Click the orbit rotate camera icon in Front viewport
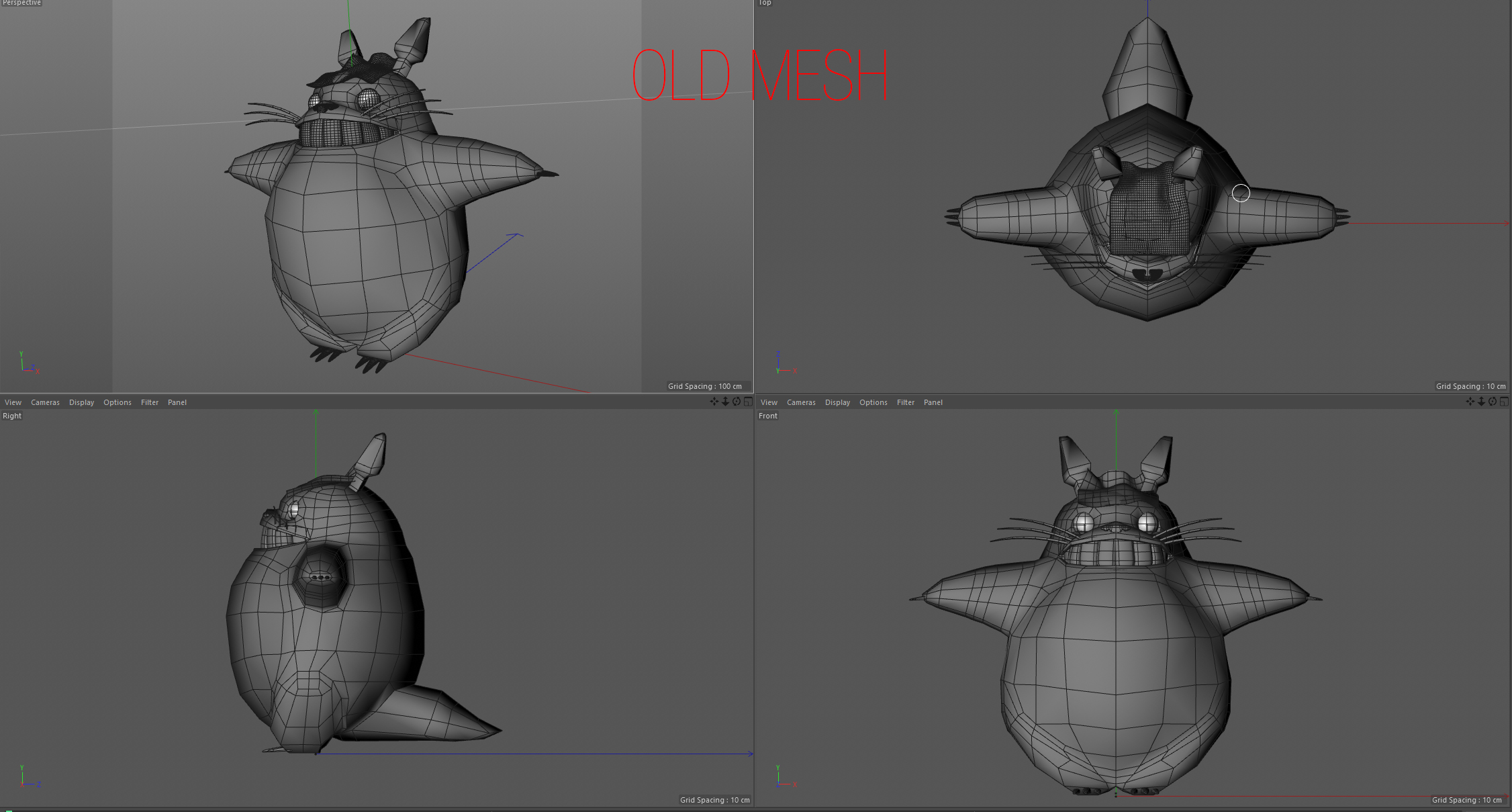Image resolution: width=1512 pixels, height=812 pixels. [1493, 402]
